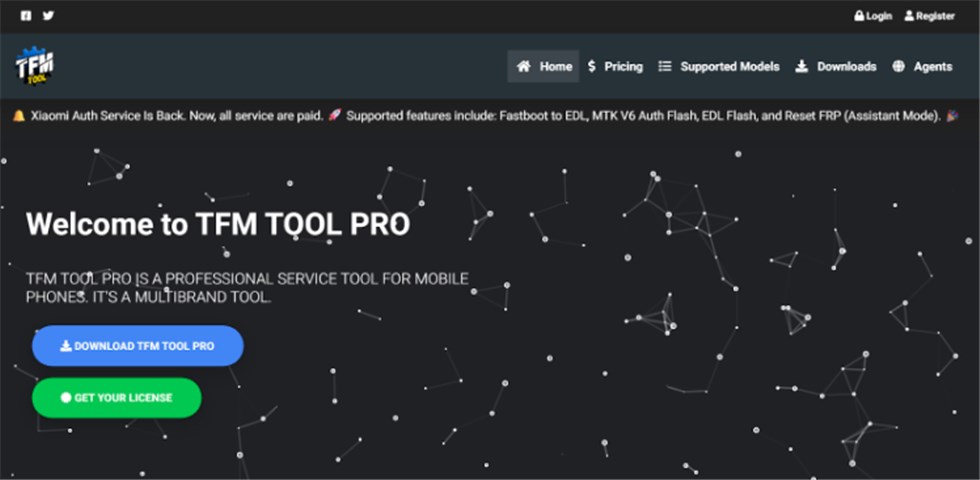Open the Pricing menu item

pos(616,66)
